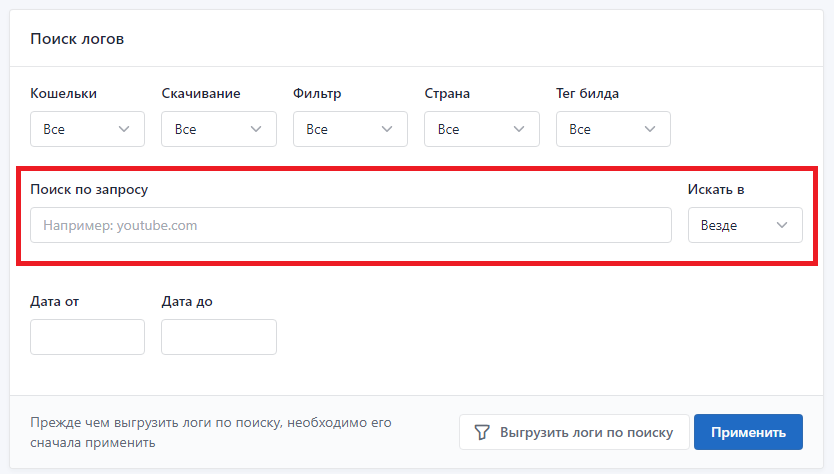Click the chevron arrow in the Скачивание select
This screenshot has width=834, height=474.
tap(256, 129)
